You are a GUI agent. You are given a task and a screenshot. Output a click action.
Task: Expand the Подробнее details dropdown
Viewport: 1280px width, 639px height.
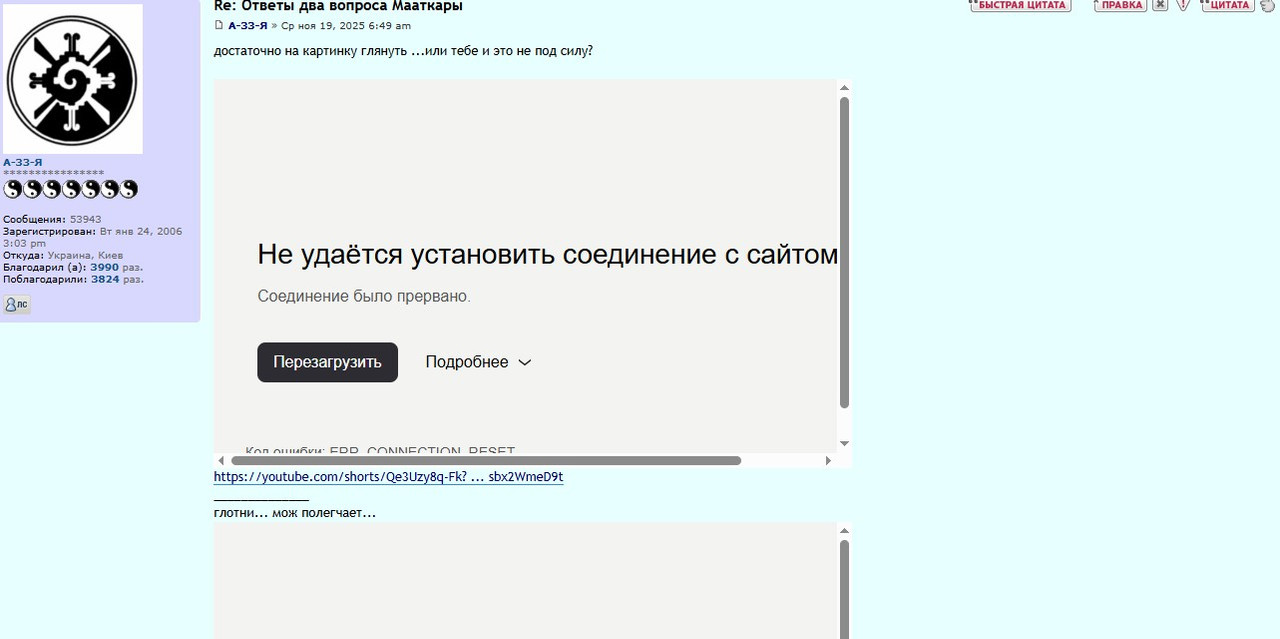(478, 362)
